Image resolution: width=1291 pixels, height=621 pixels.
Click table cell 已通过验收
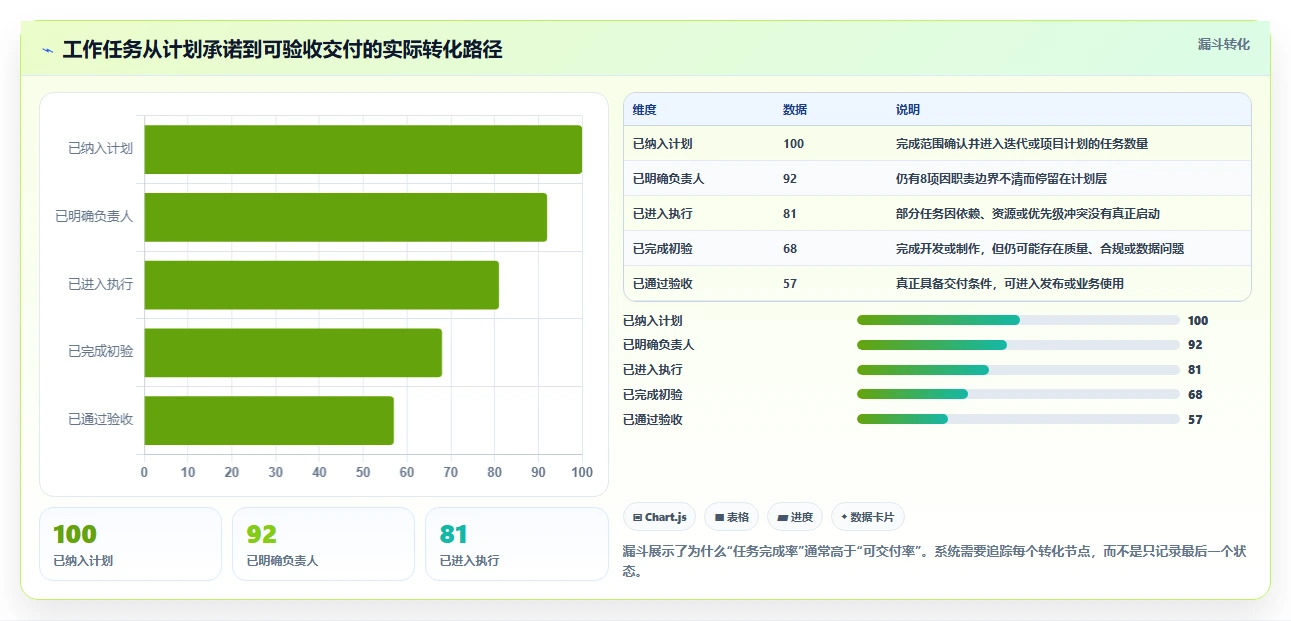(x=662, y=284)
